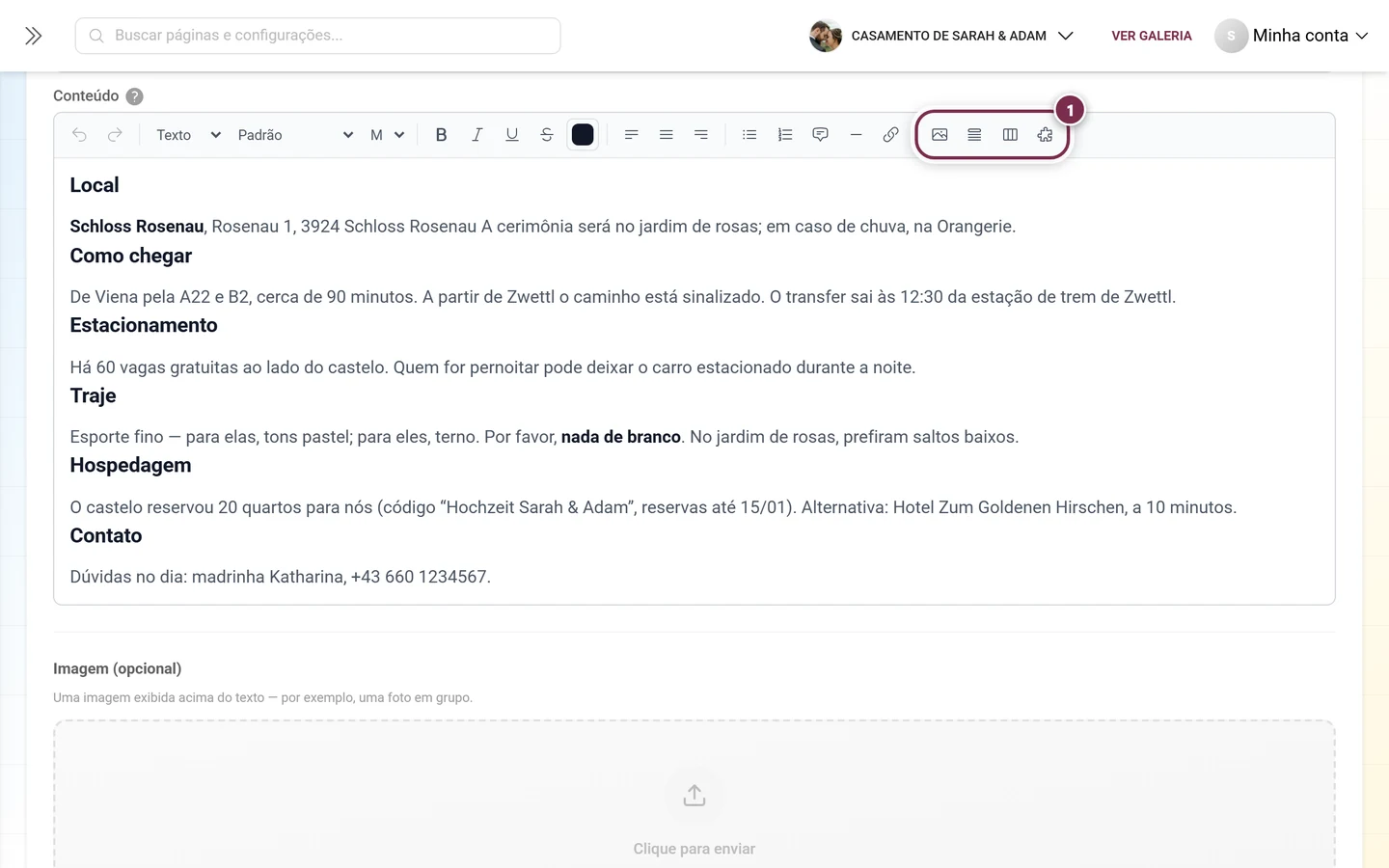Insert a bulleted list
The width and height of the screenshot is (1389, 868).
click(x=749, y=135)
